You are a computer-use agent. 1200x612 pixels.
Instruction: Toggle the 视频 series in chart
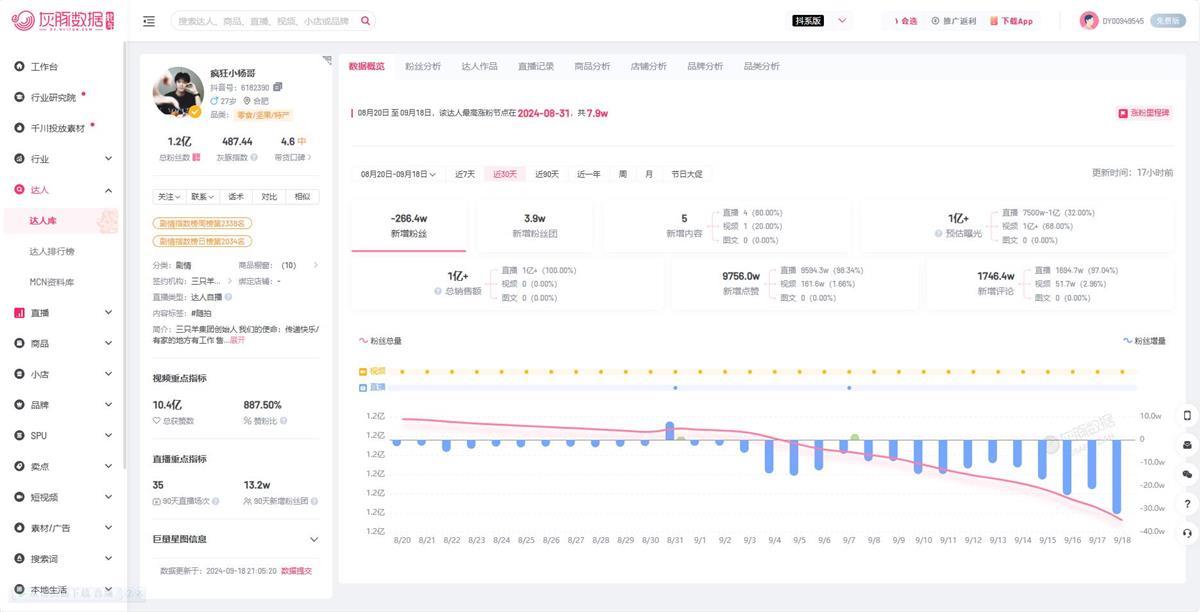tap(371, 371)
